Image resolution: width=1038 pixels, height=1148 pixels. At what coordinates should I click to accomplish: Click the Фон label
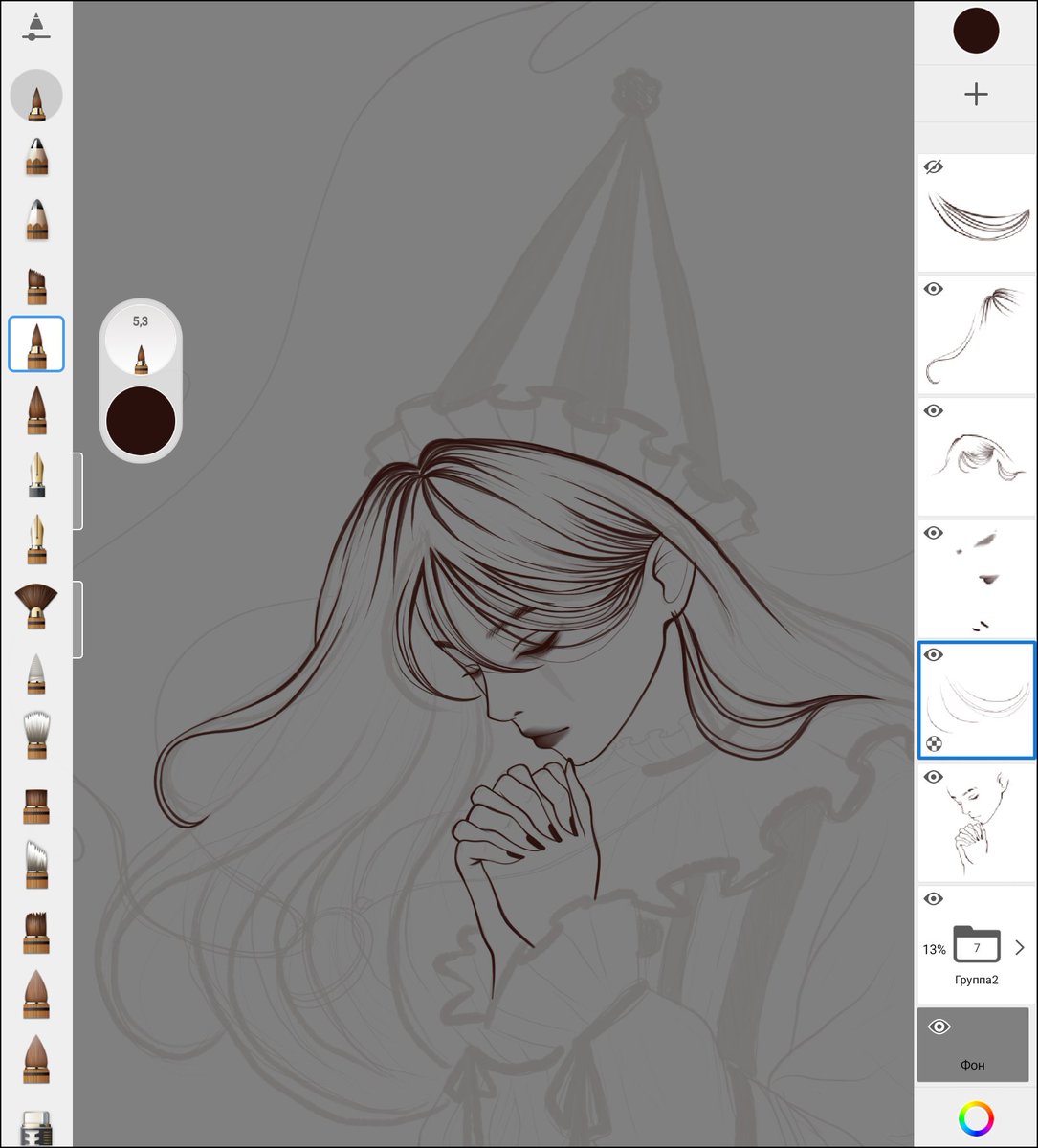point(973,1065)
